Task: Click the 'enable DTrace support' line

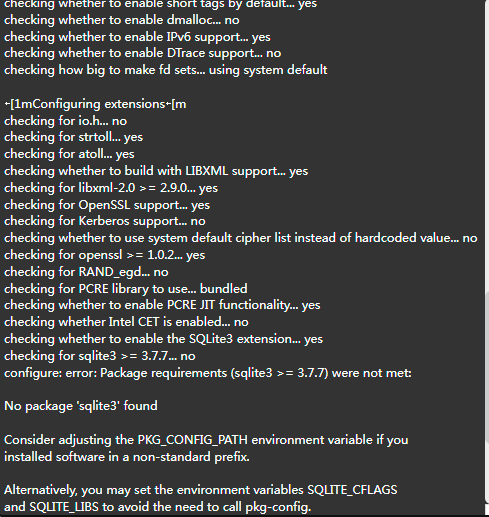Action: click(143, 53)
